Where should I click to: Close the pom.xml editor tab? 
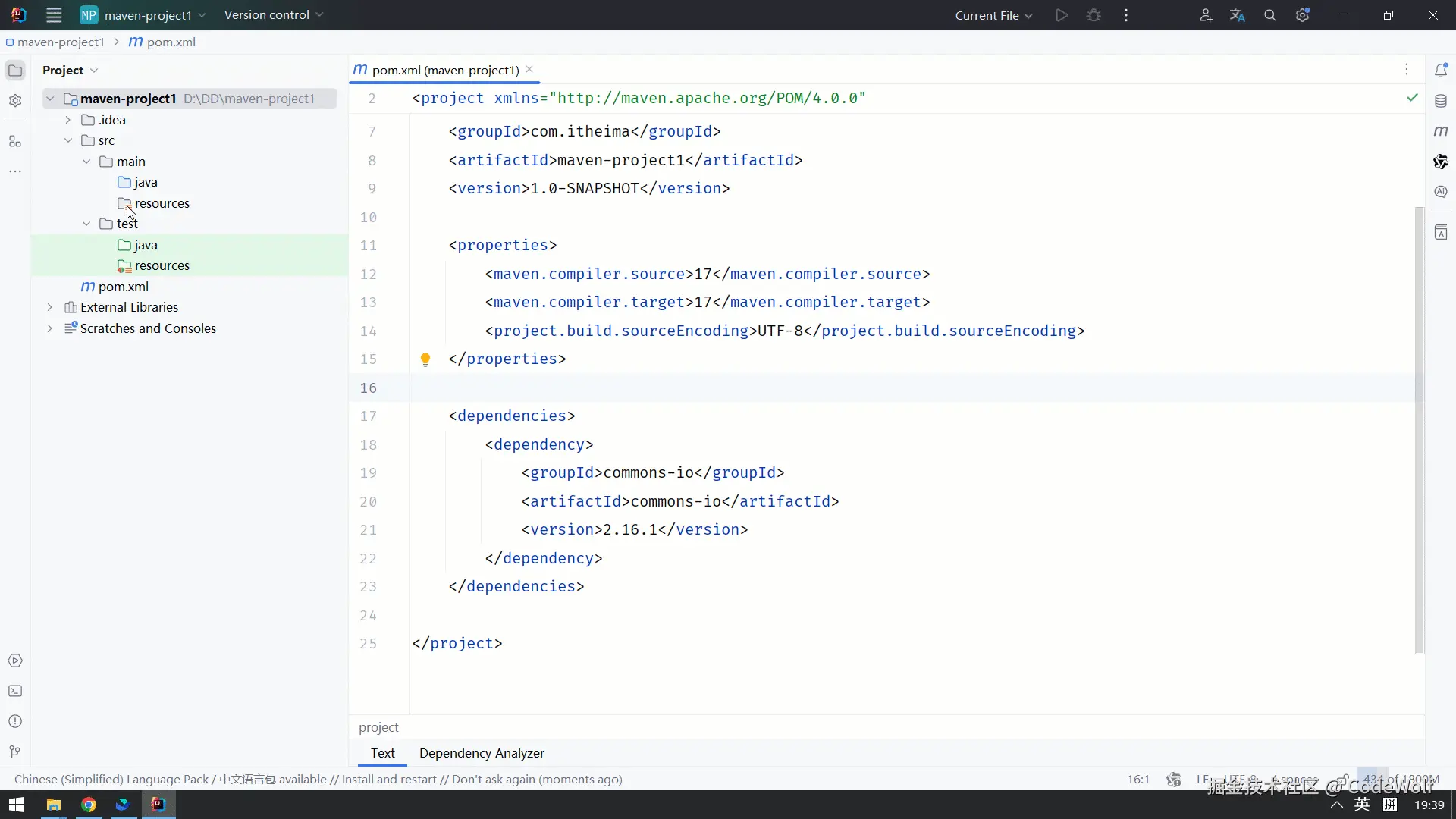click(529, 69)
